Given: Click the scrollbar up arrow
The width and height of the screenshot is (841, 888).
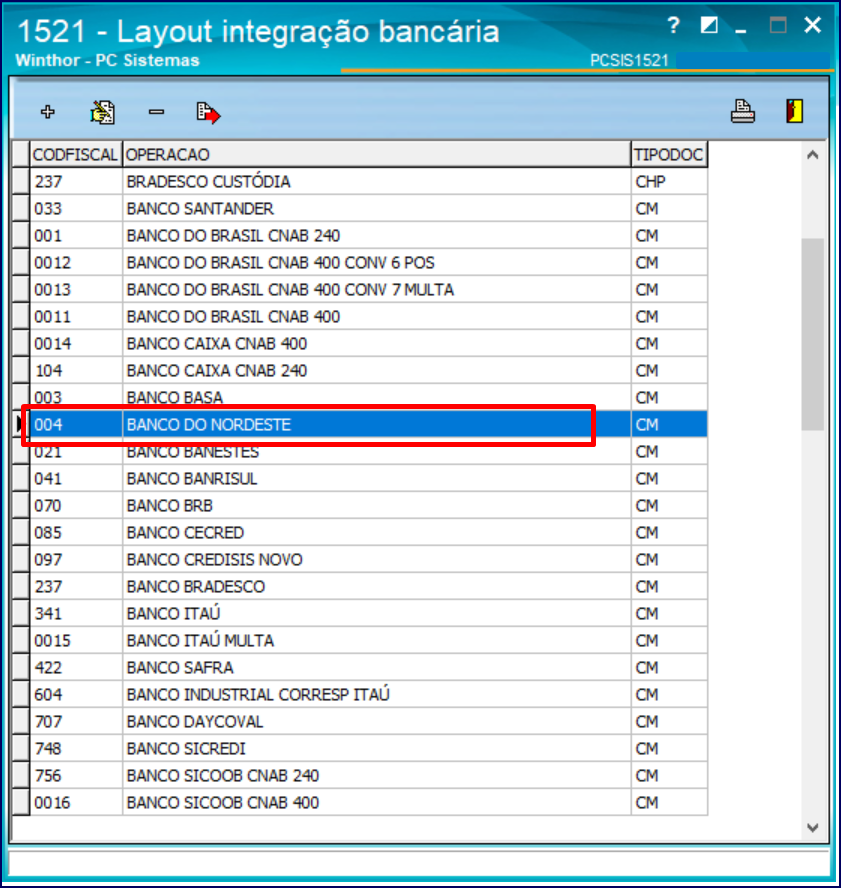Looking at the screenshot, I should point(813,155).
